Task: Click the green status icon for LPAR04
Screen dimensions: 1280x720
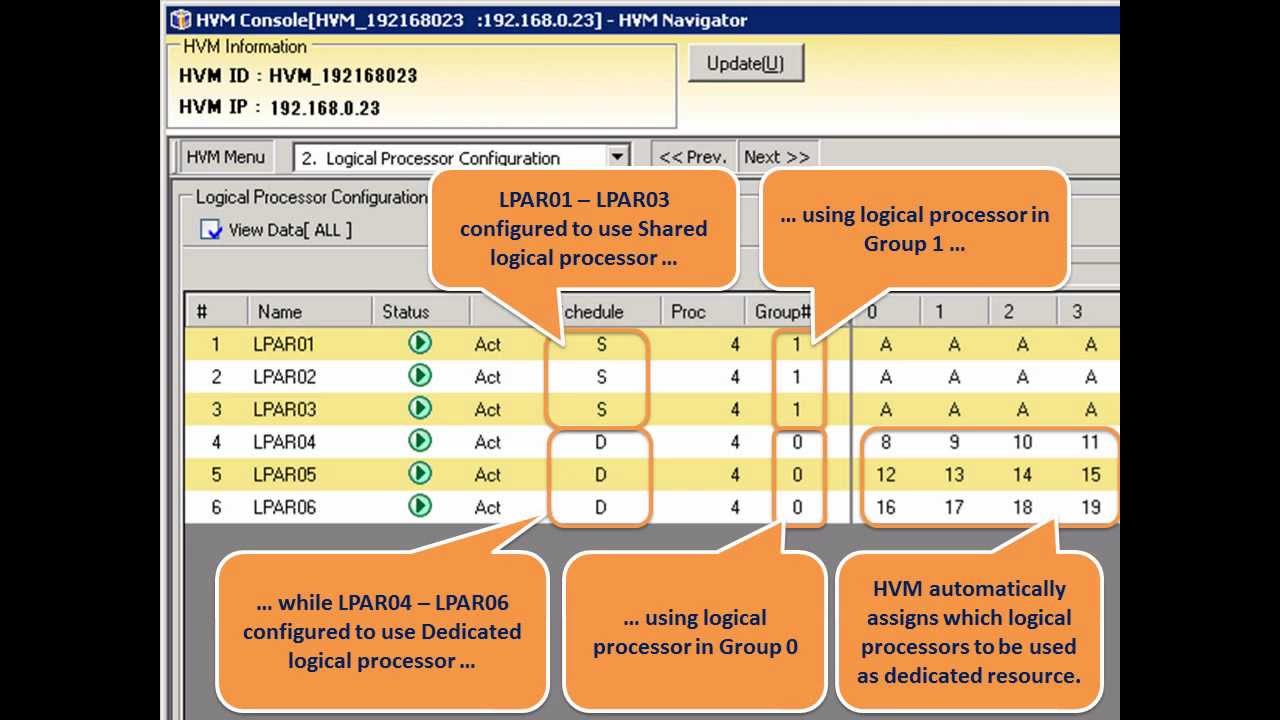Action: [x=420, y=441]
